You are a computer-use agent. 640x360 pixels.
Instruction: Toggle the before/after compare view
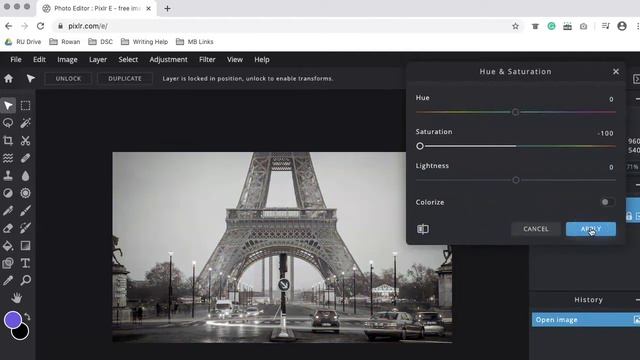coord(423,229)
